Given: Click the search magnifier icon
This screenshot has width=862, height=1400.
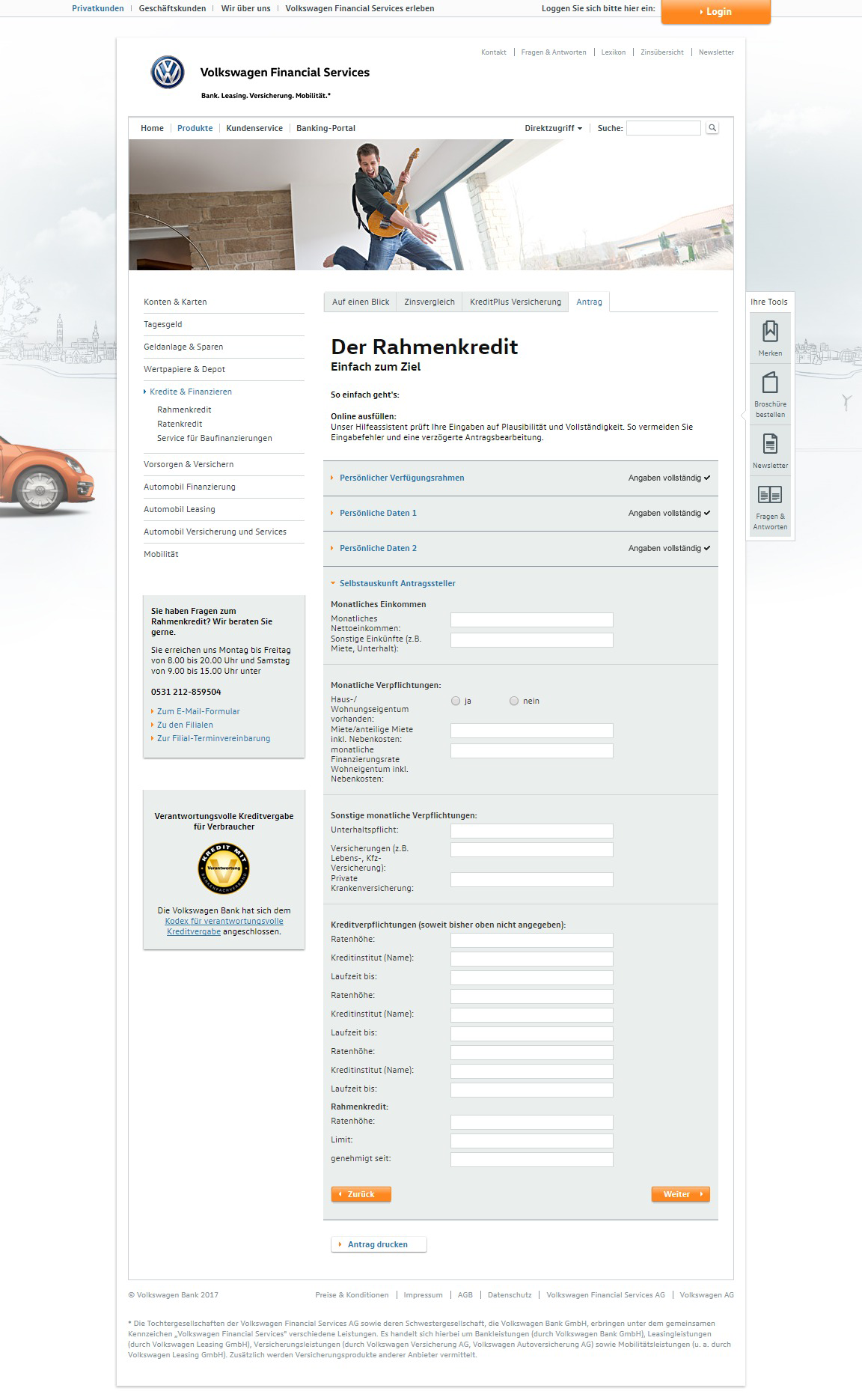Looking at the screenshot, I should (712, 128).
